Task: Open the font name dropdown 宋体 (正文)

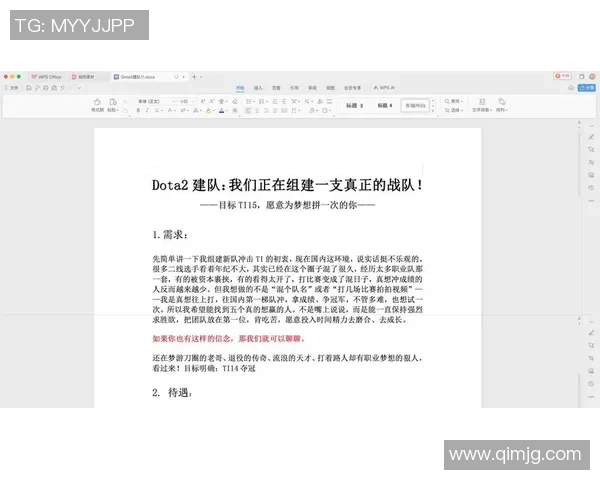Action: [156, 101]
